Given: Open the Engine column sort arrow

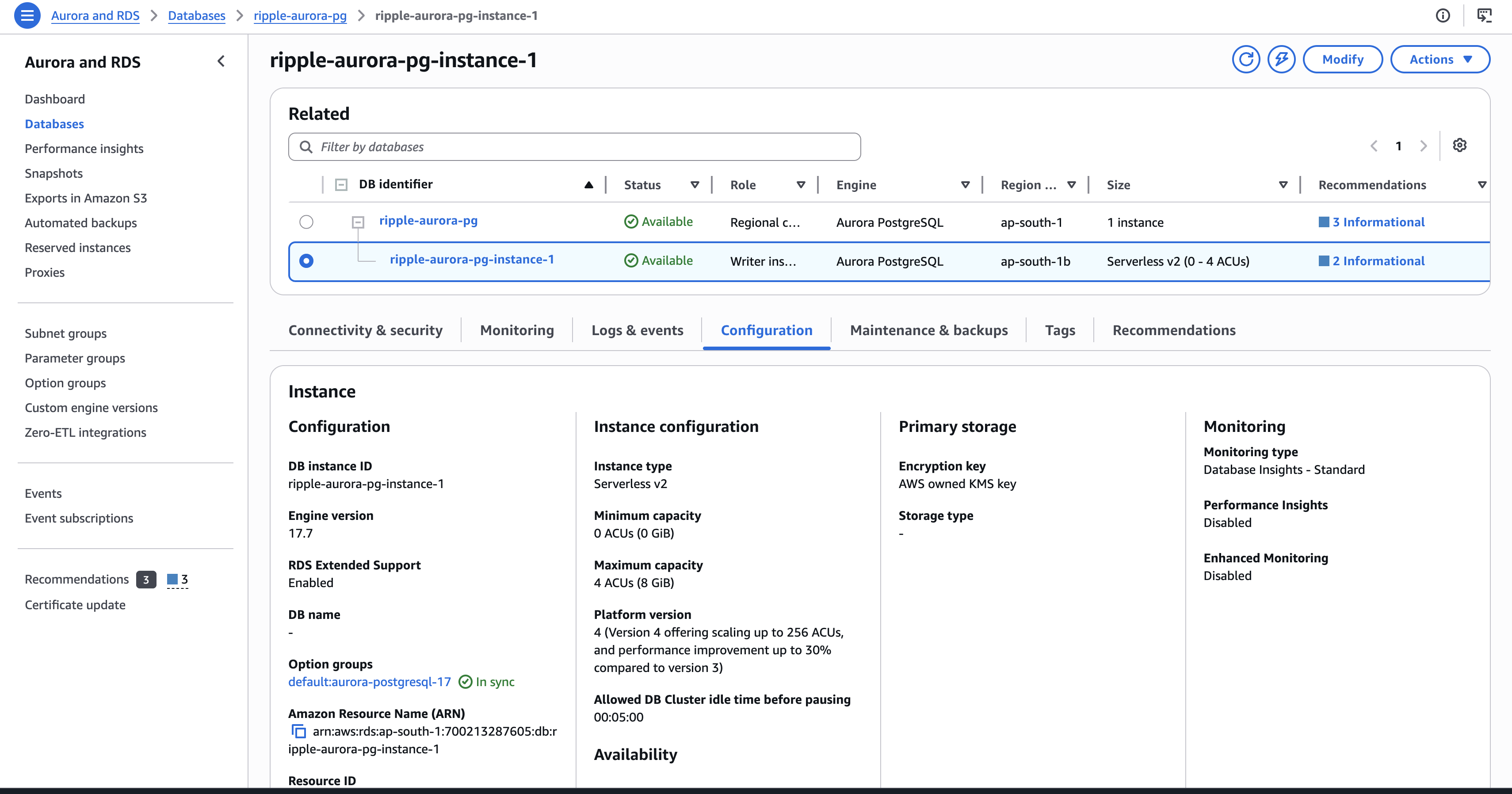Looking at the screenshot, I should [x=965, y=185].
